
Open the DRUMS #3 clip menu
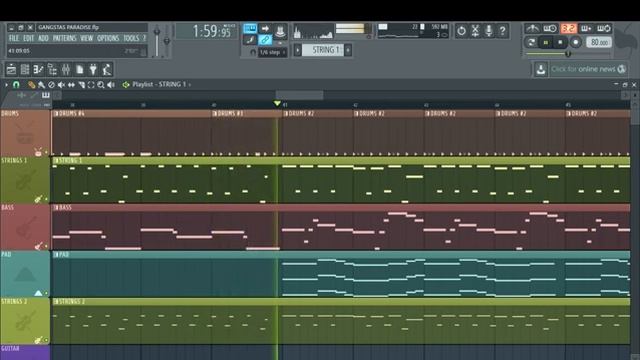click(215, 113)
